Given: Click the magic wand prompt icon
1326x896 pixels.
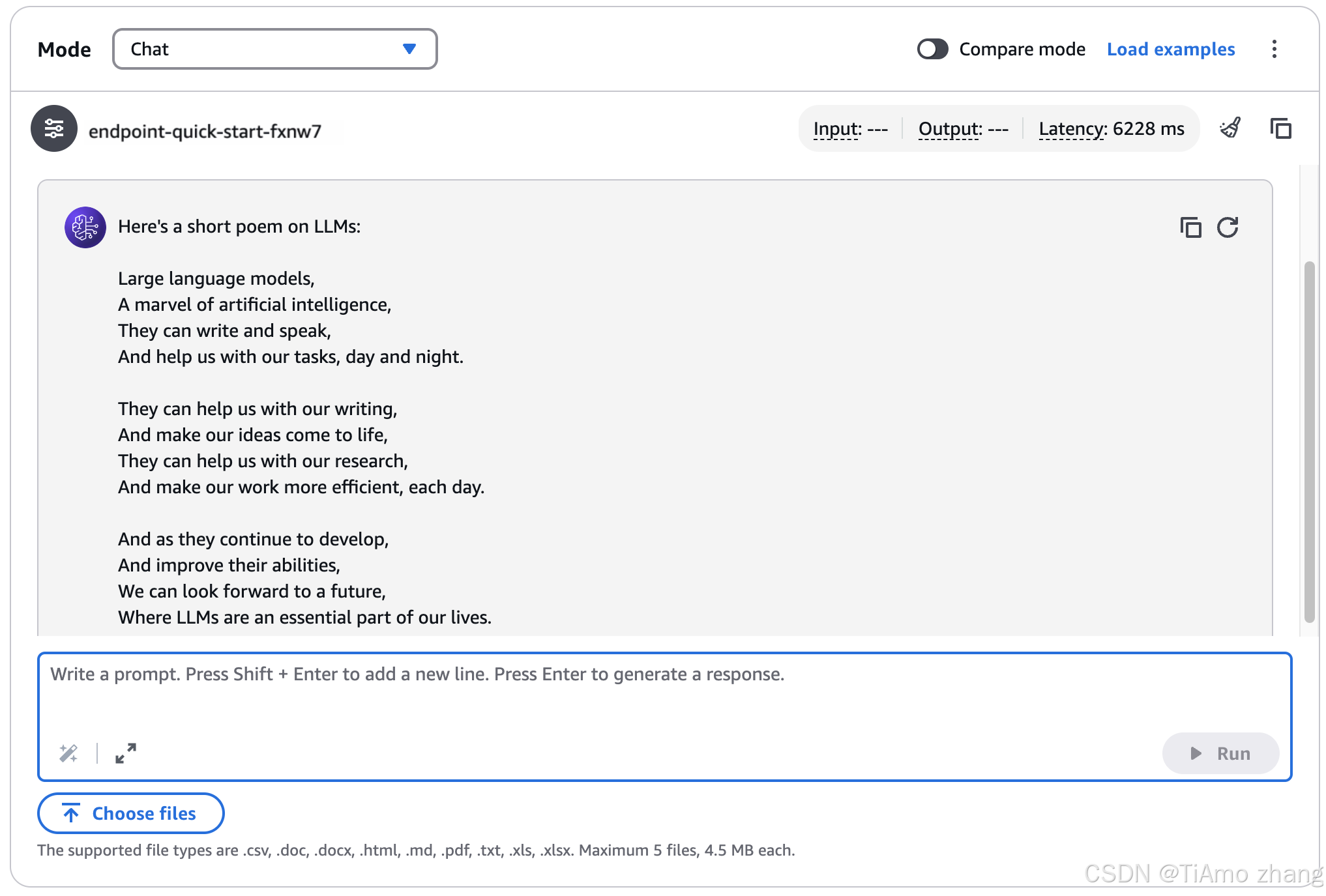Looking at the screenshot, I should click(68, 753).
